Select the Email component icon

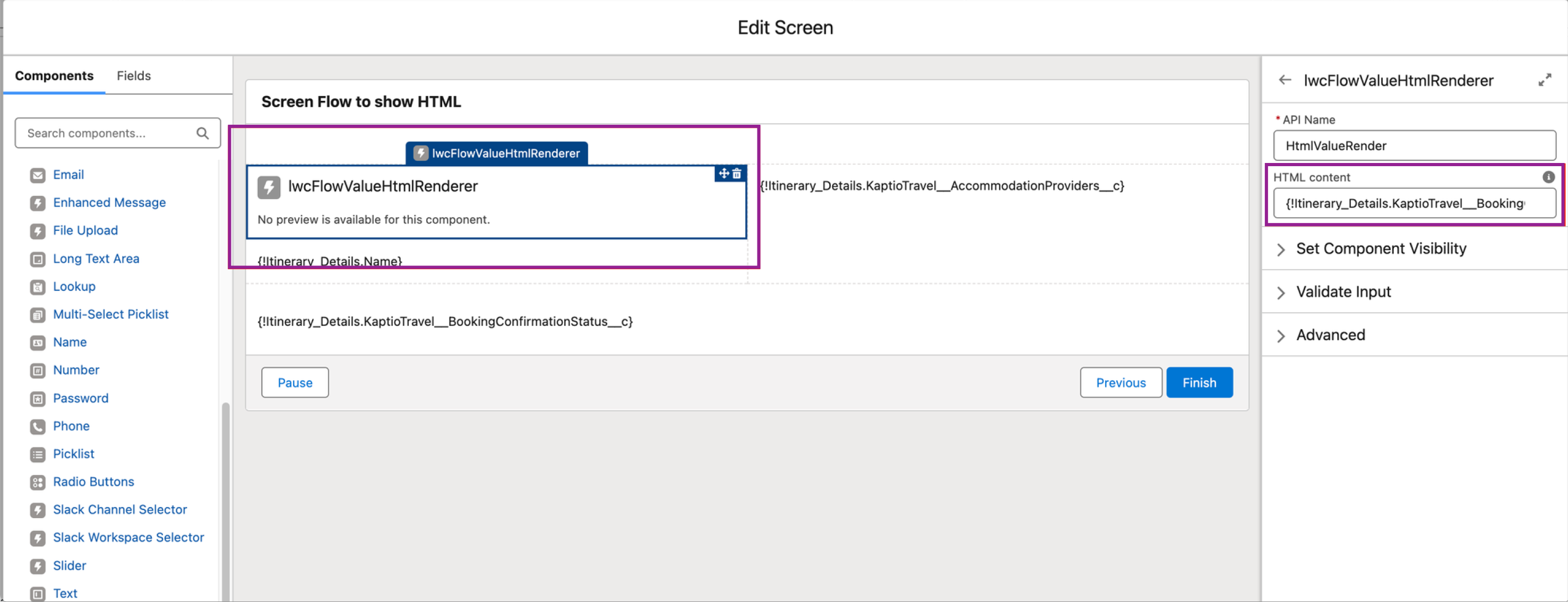[38, 175]
